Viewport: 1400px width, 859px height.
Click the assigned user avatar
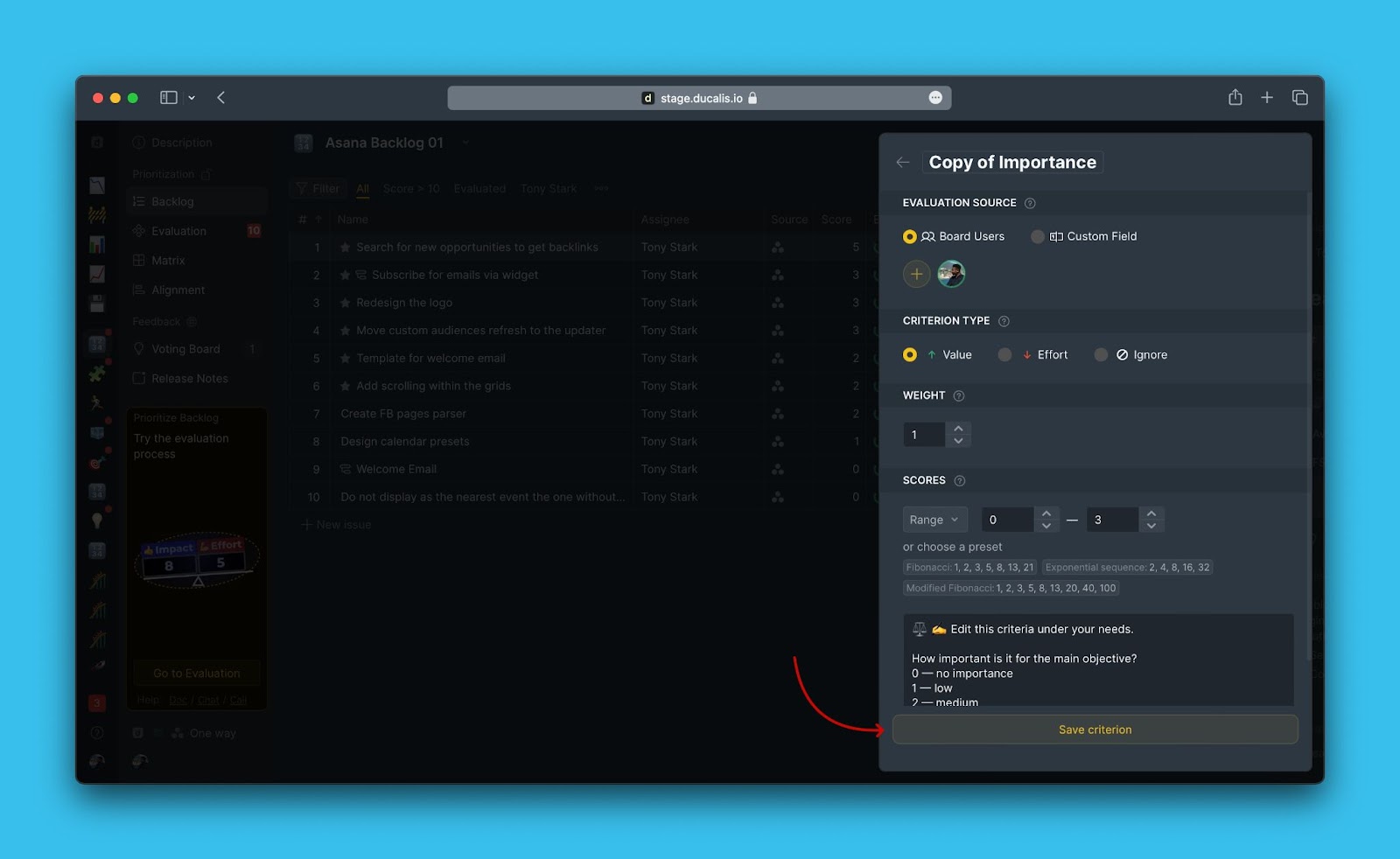tap(951, 275)
